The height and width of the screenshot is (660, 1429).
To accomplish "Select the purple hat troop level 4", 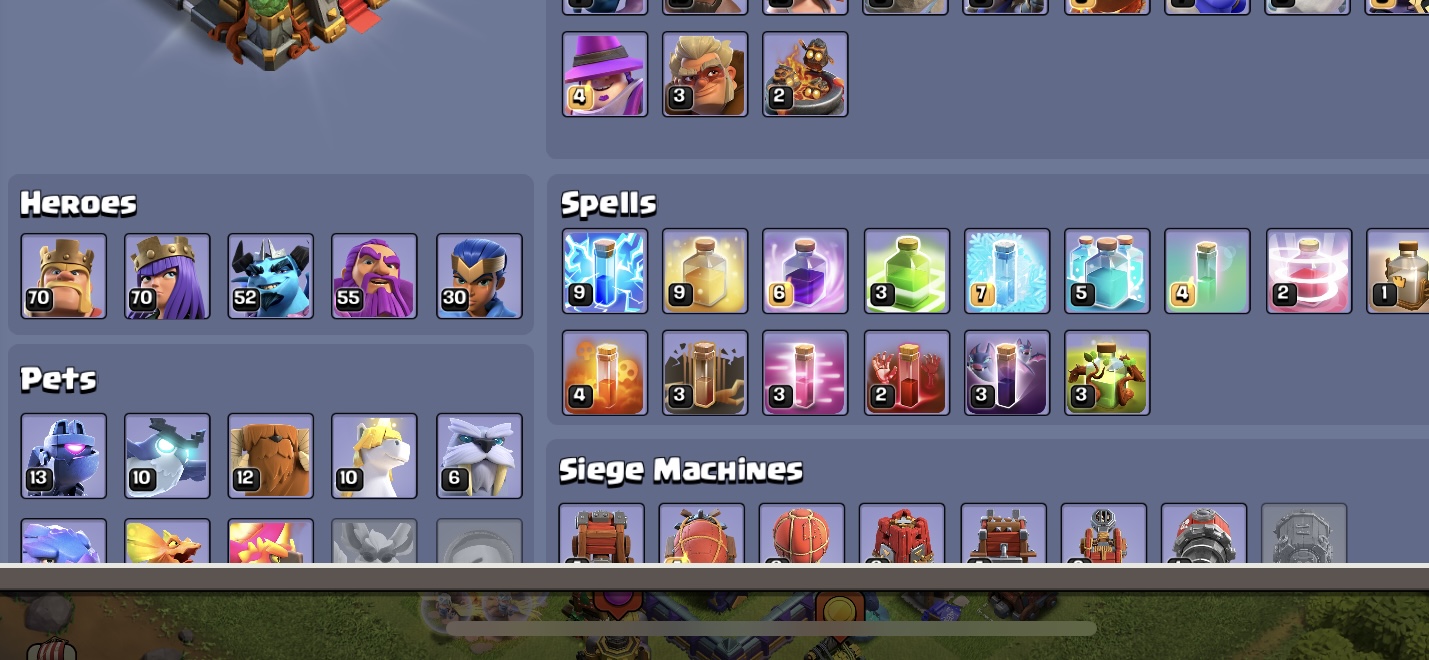I will click(x=605, y=74).
